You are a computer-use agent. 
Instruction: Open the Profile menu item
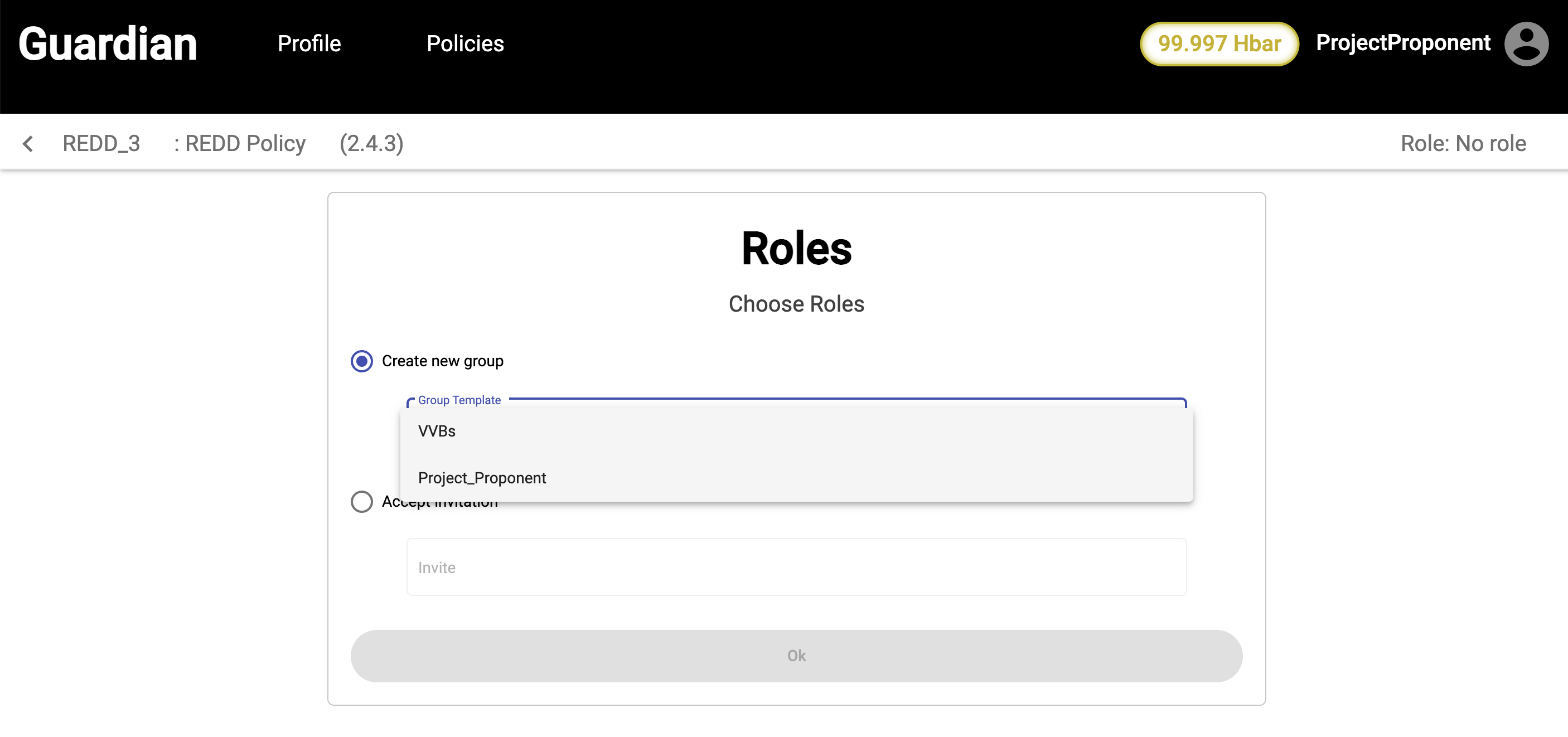pos(308,44)
